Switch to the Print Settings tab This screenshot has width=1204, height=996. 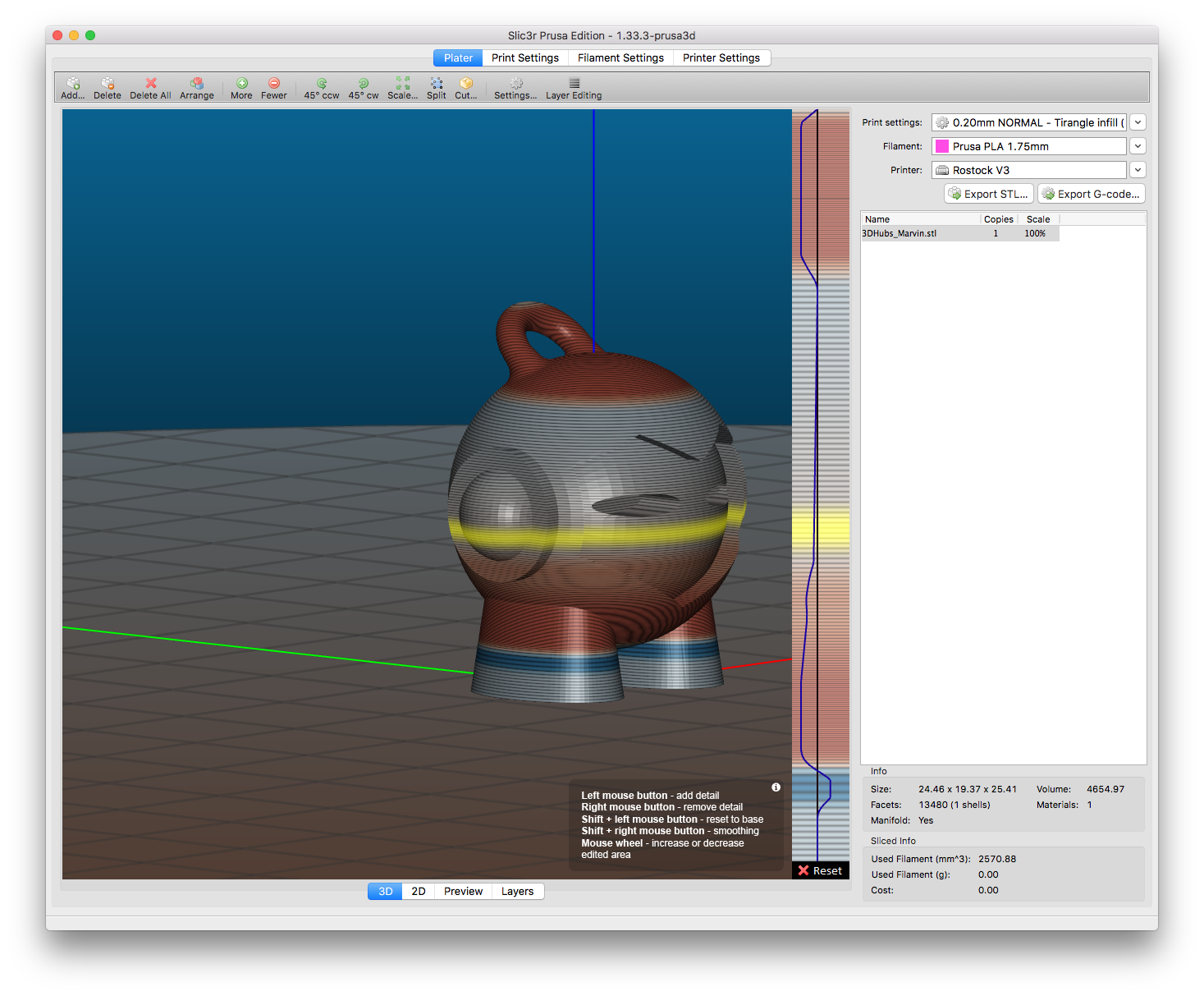pyautogui.click(x=525, y=58)
